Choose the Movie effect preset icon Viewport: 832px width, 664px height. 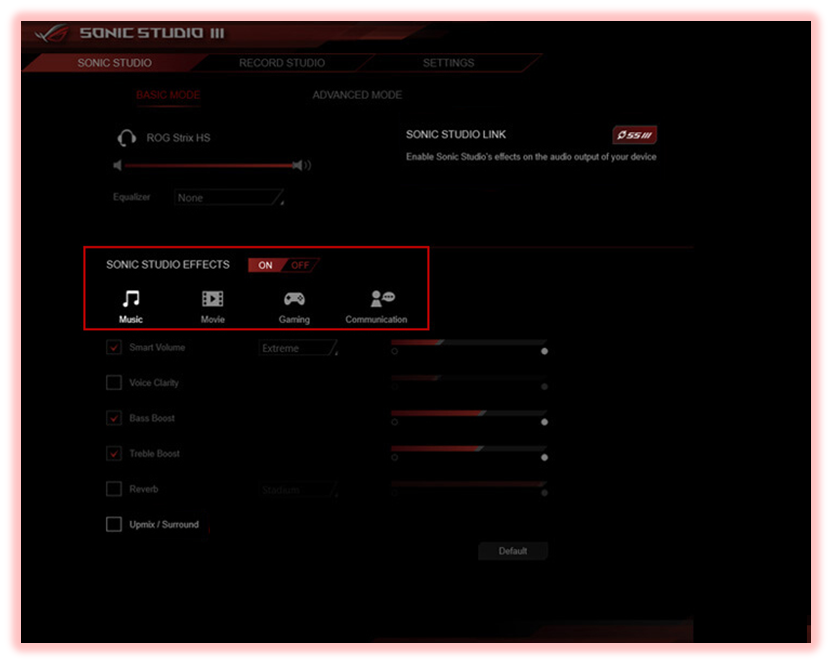pos(212,298)
